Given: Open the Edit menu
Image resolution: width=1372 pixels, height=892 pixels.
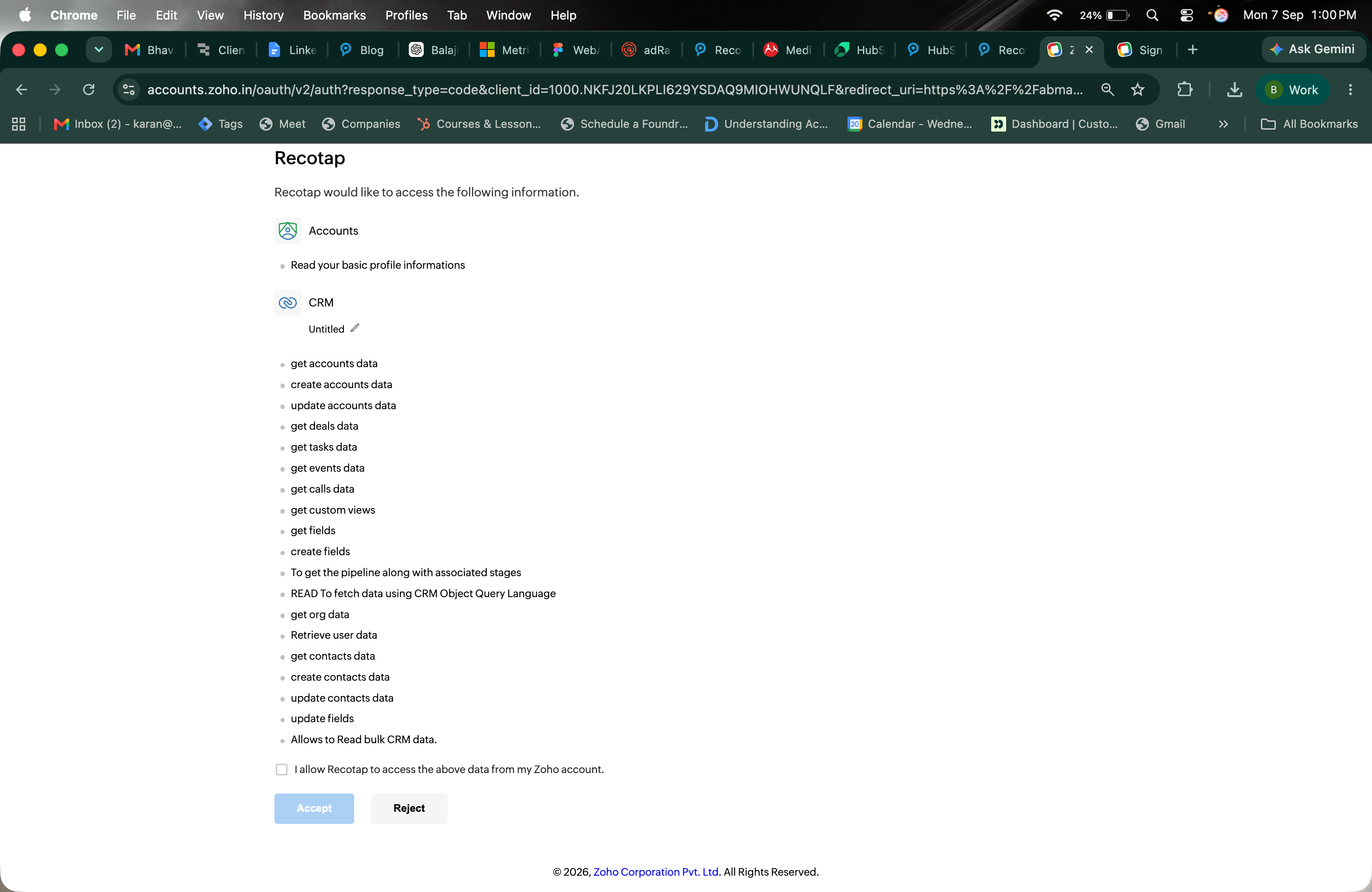Looking at the screenshot, I should click(x=166, y=15).
